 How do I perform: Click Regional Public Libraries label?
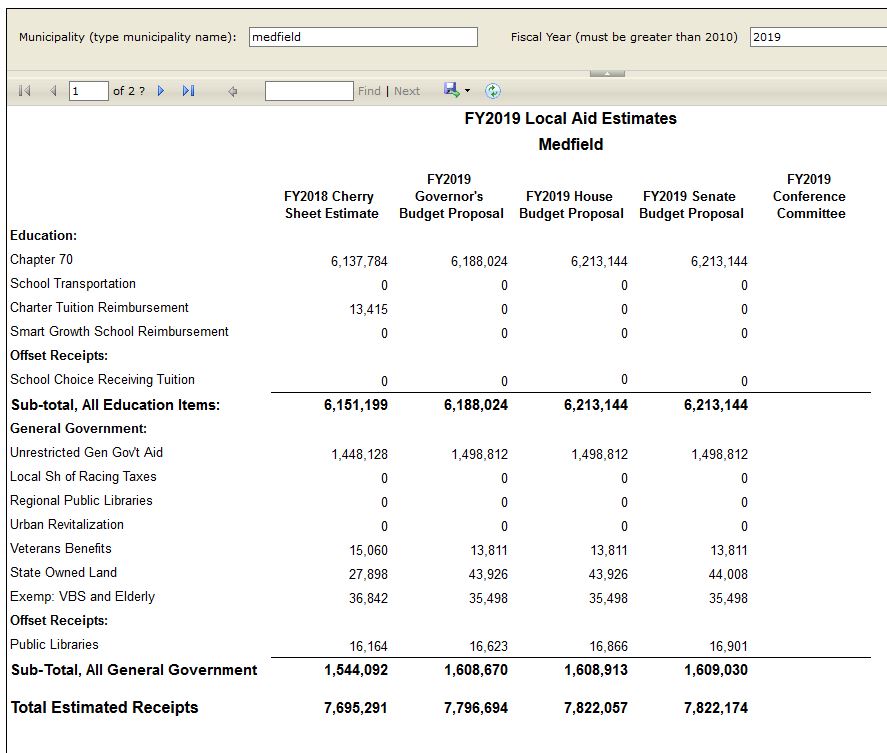[81, 501]
